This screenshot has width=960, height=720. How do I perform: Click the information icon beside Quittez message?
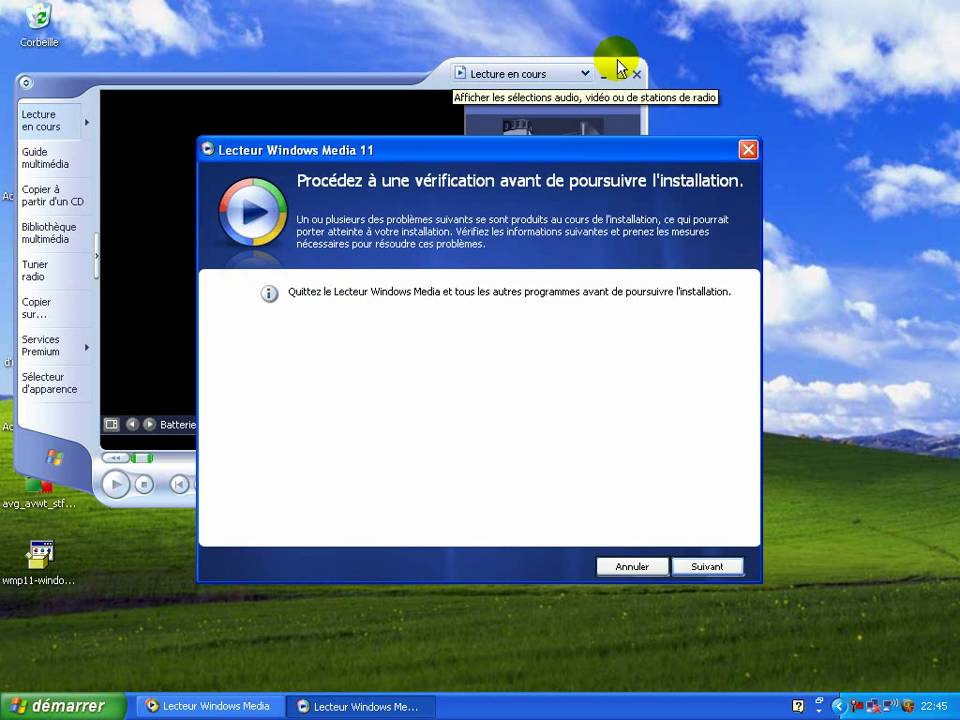pyautogui.click(x=269, y=293)
